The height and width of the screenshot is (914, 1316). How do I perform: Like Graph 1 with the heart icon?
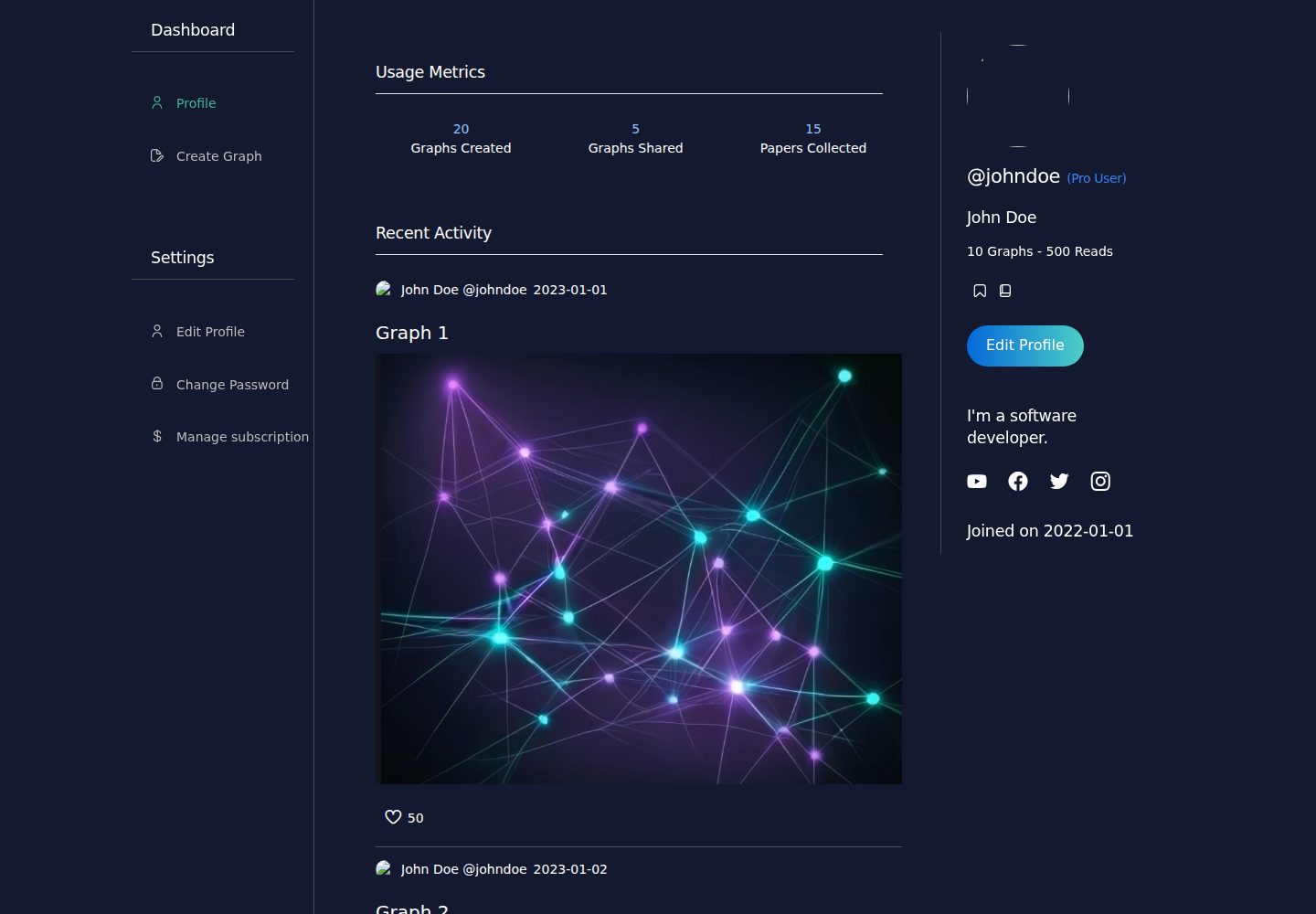393,817
